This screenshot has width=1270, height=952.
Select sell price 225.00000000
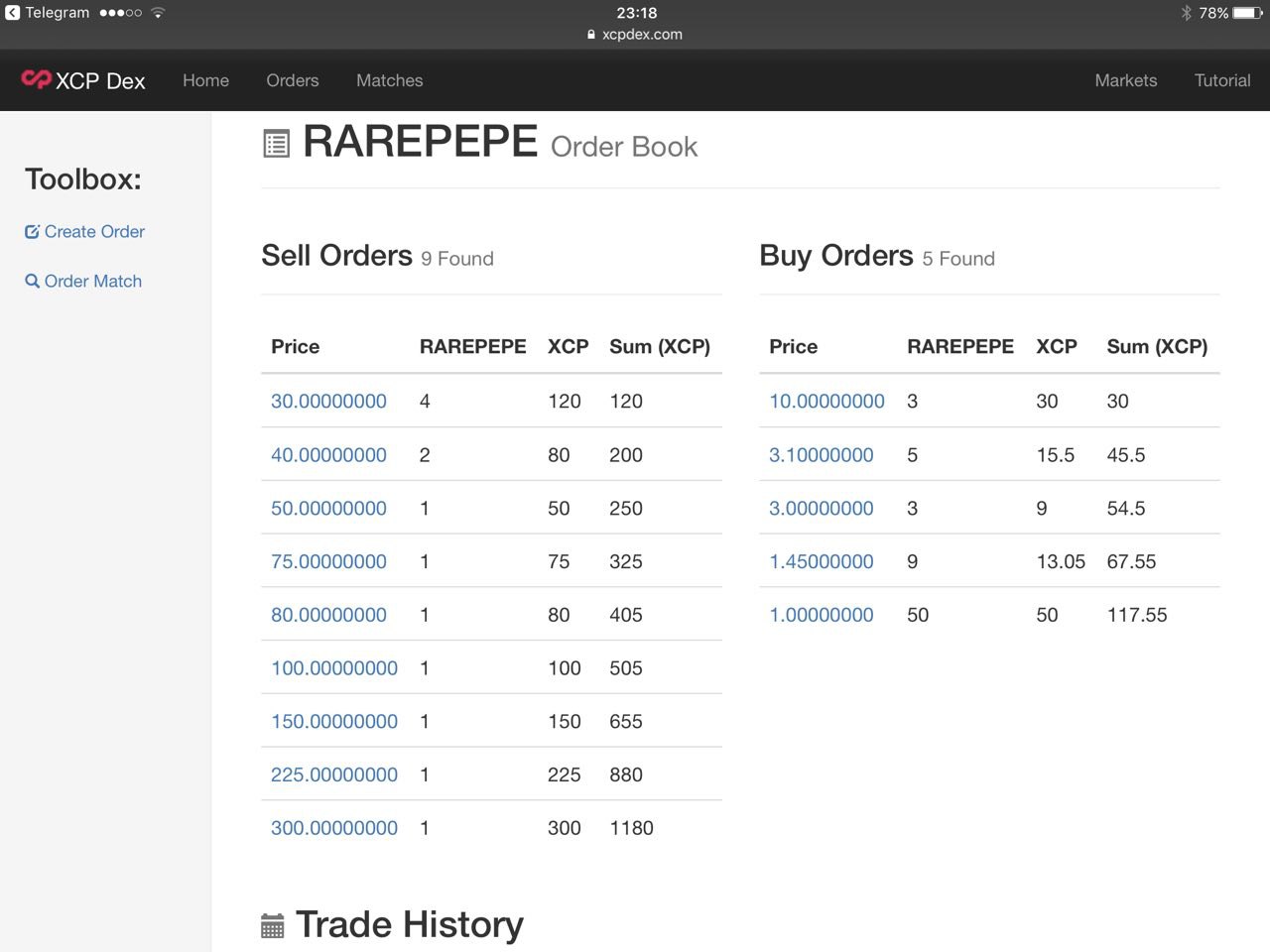[334, 774]
